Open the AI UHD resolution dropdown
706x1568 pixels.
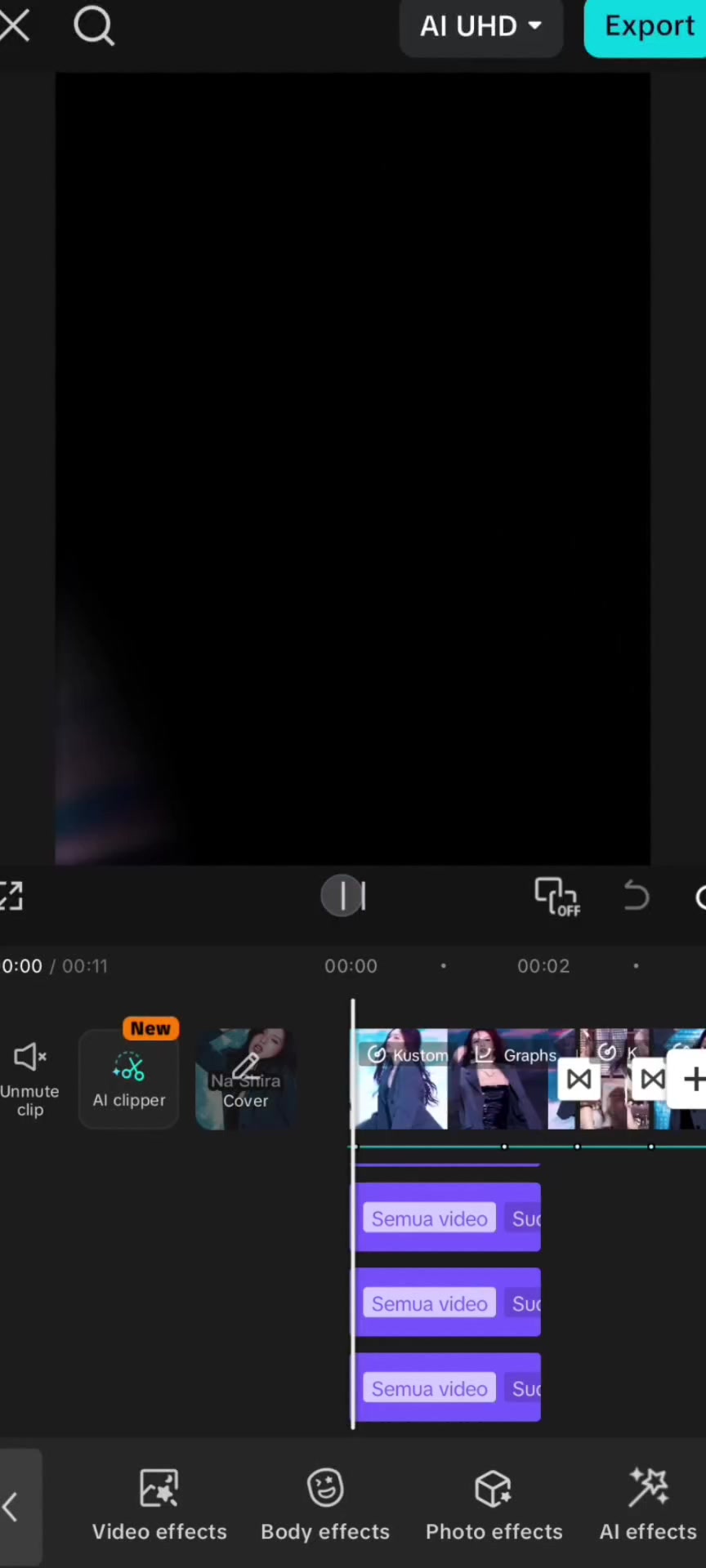coord(481,27)
